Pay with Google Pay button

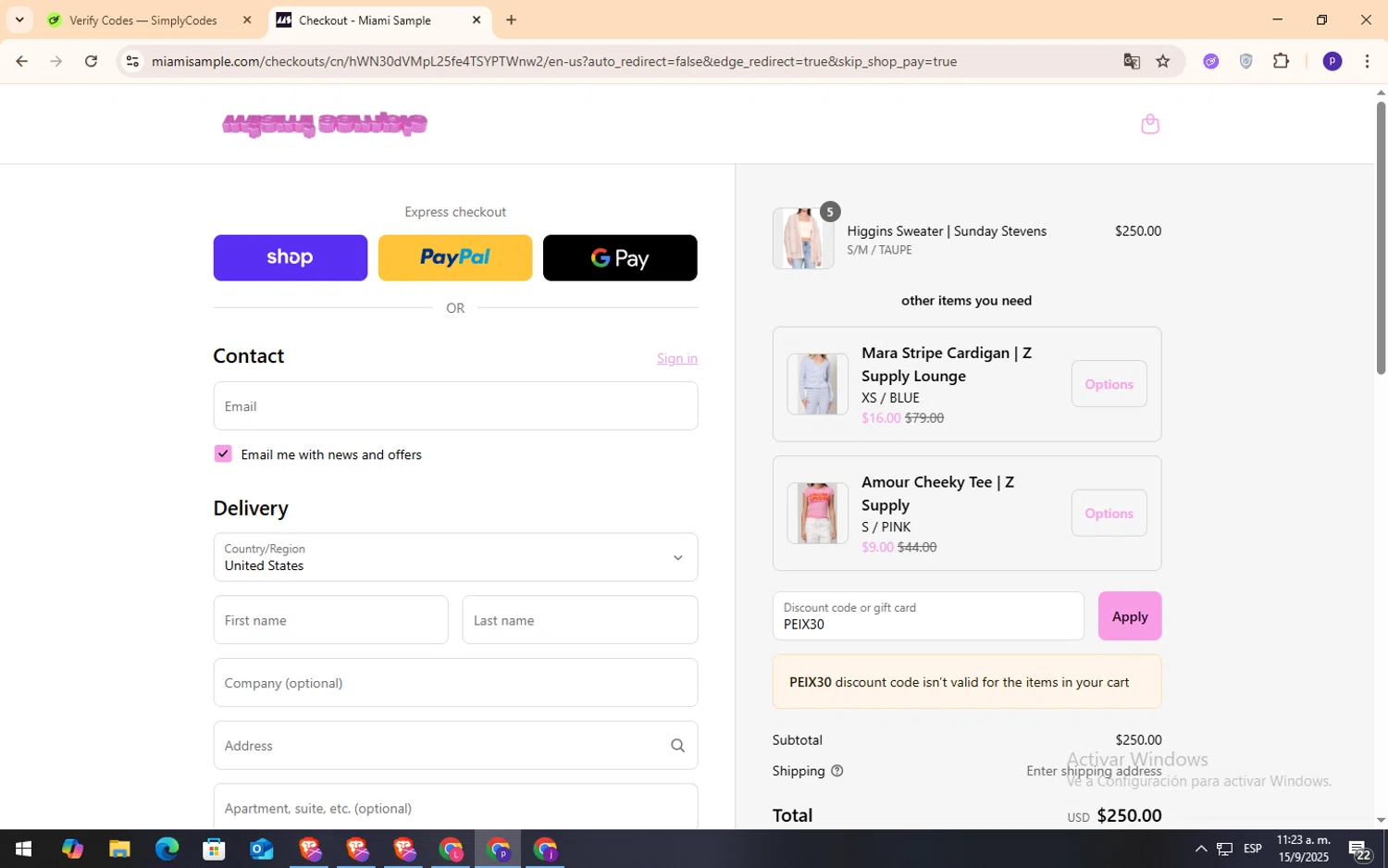click(620, 257)
